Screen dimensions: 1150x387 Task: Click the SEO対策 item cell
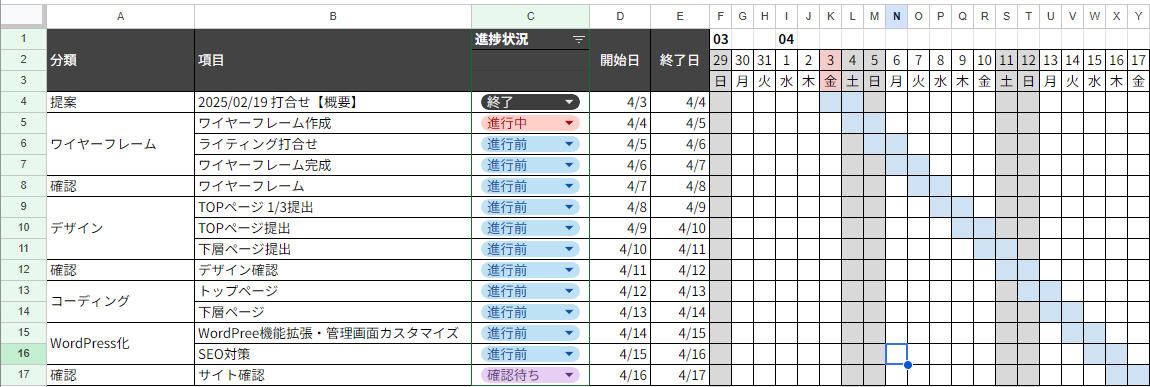click(333, 355)
